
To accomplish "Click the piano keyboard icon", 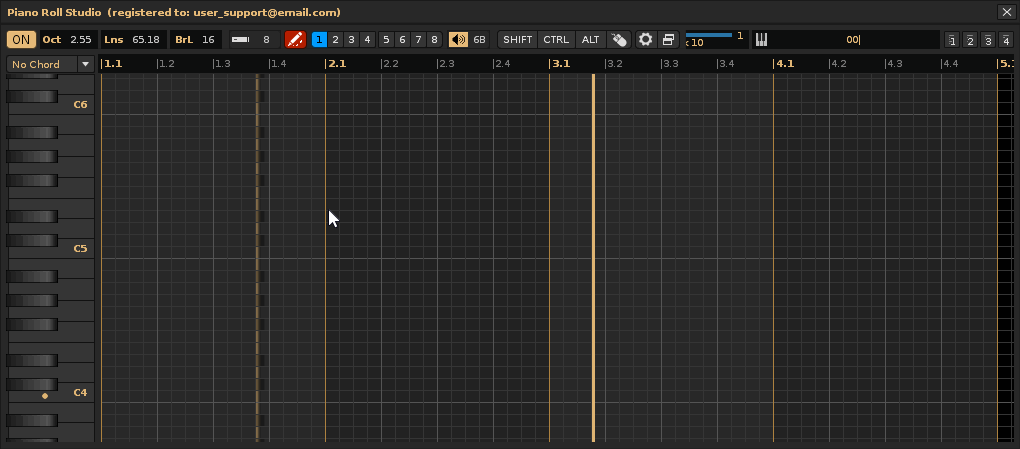I will (761, 40).
